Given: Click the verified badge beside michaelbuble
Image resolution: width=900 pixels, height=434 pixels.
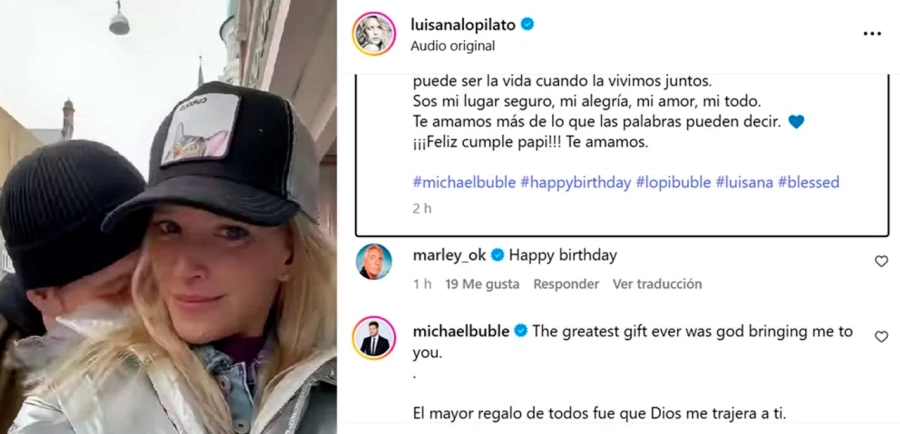Looking at the screenshot, I should click(521, 331).
